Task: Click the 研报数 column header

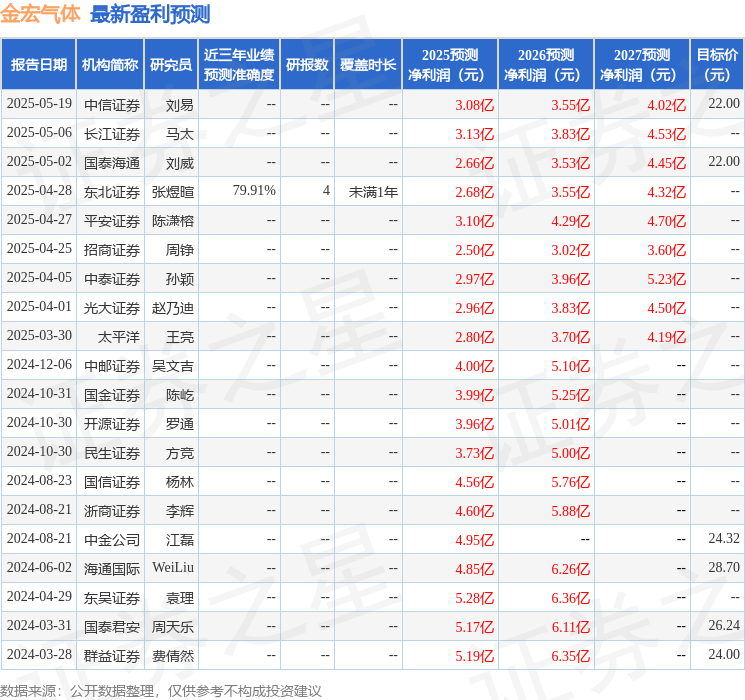Action: [307, 65]
